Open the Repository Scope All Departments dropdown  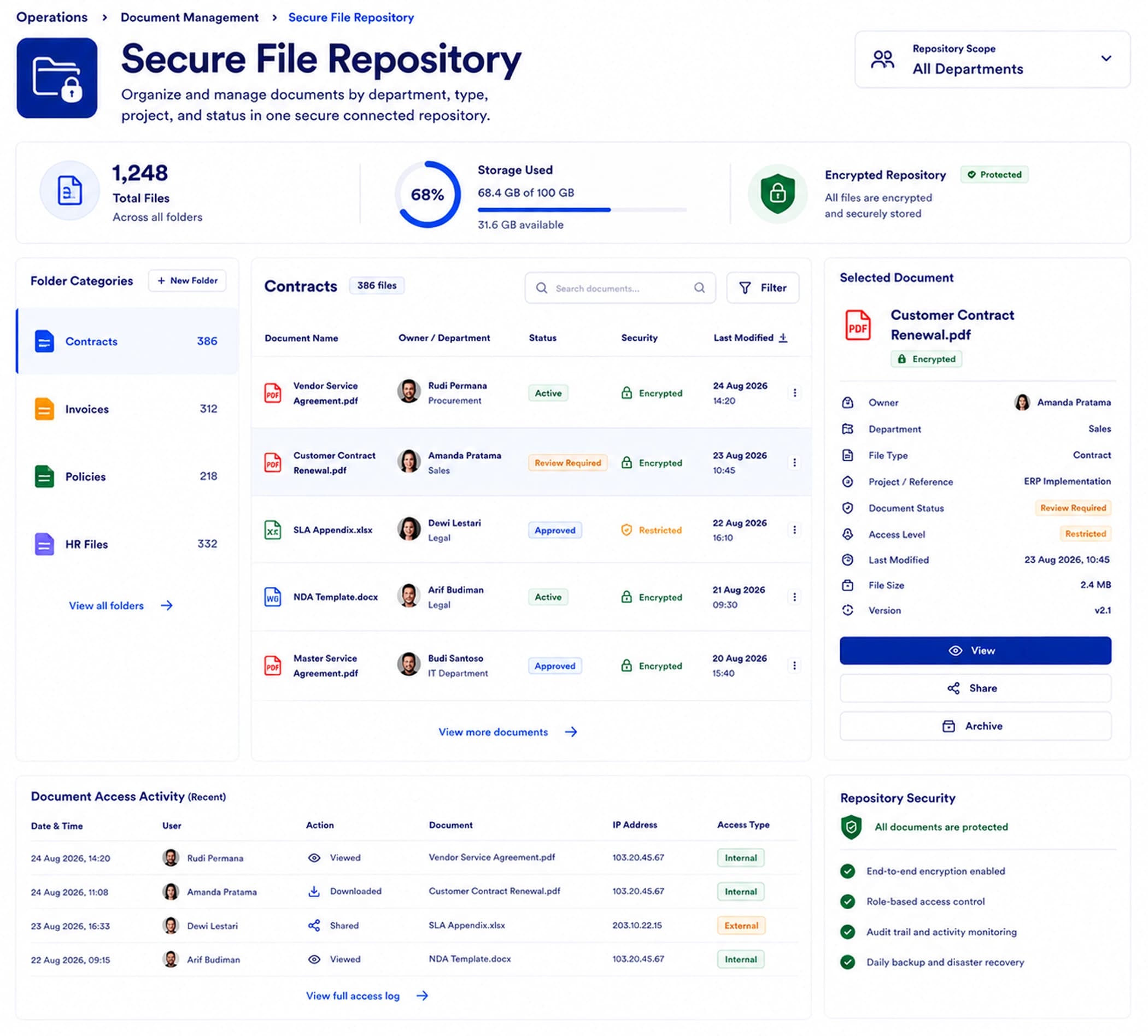pos(992,59)
